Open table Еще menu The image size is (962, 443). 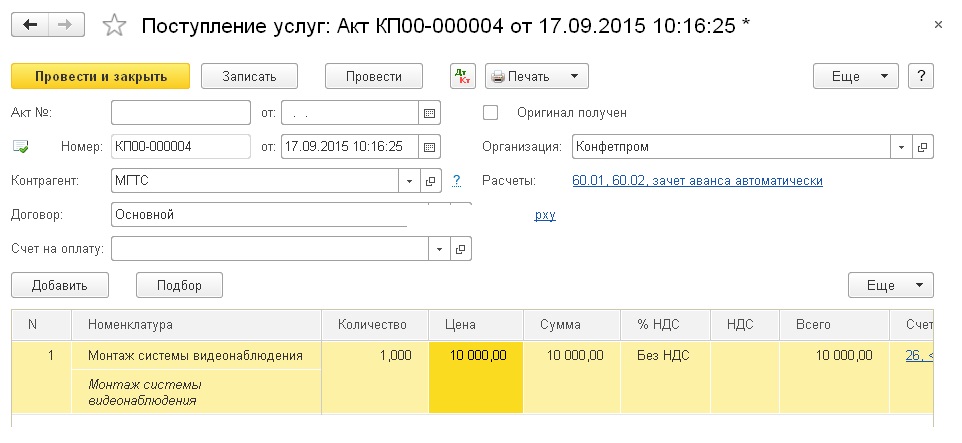890,285
